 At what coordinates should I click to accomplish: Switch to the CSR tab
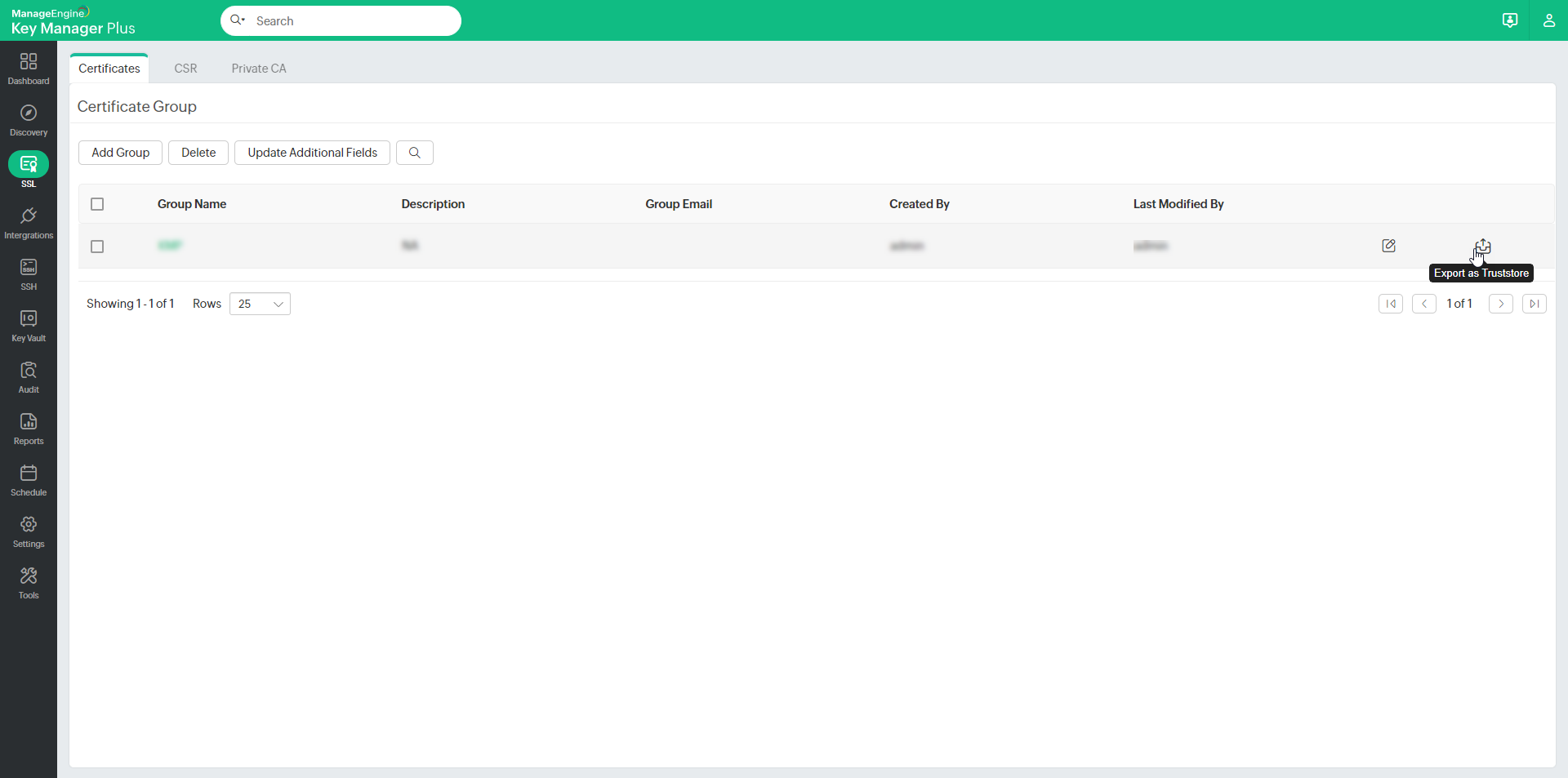pos(185,69)
